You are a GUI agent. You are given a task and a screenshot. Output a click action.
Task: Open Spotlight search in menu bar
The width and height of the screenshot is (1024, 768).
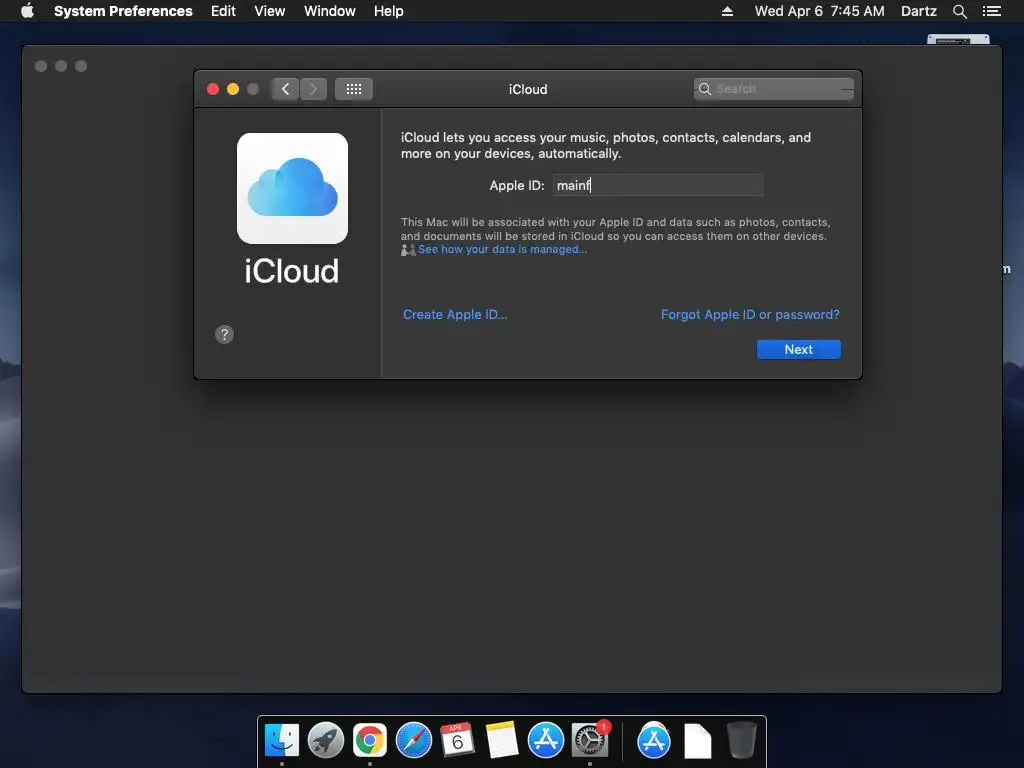click(959, 11)
